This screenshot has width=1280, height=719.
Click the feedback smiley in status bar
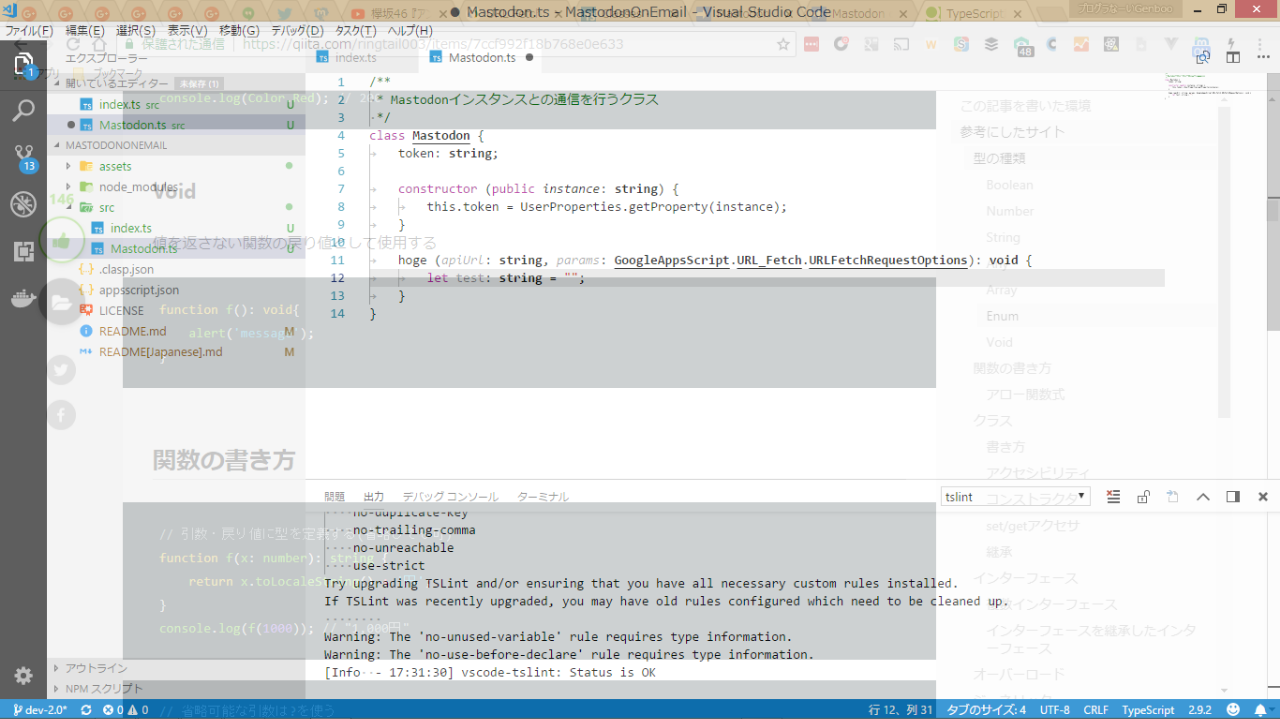1234,710
